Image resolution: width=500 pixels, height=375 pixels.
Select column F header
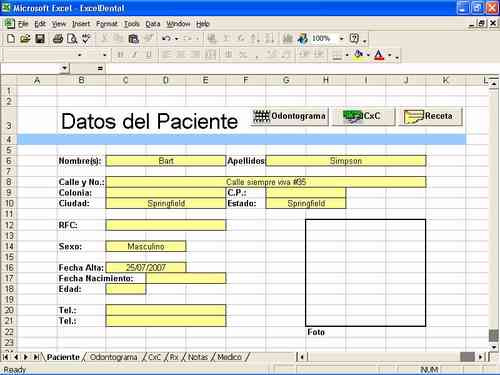click(x=246, y=80)
